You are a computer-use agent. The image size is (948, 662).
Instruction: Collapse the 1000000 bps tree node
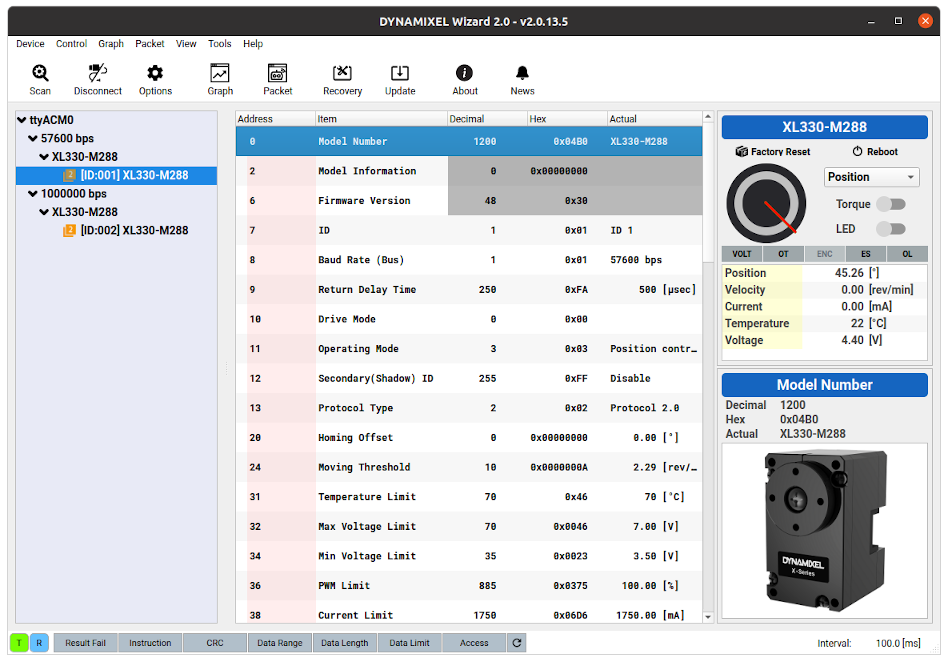(x=33, y=194)
